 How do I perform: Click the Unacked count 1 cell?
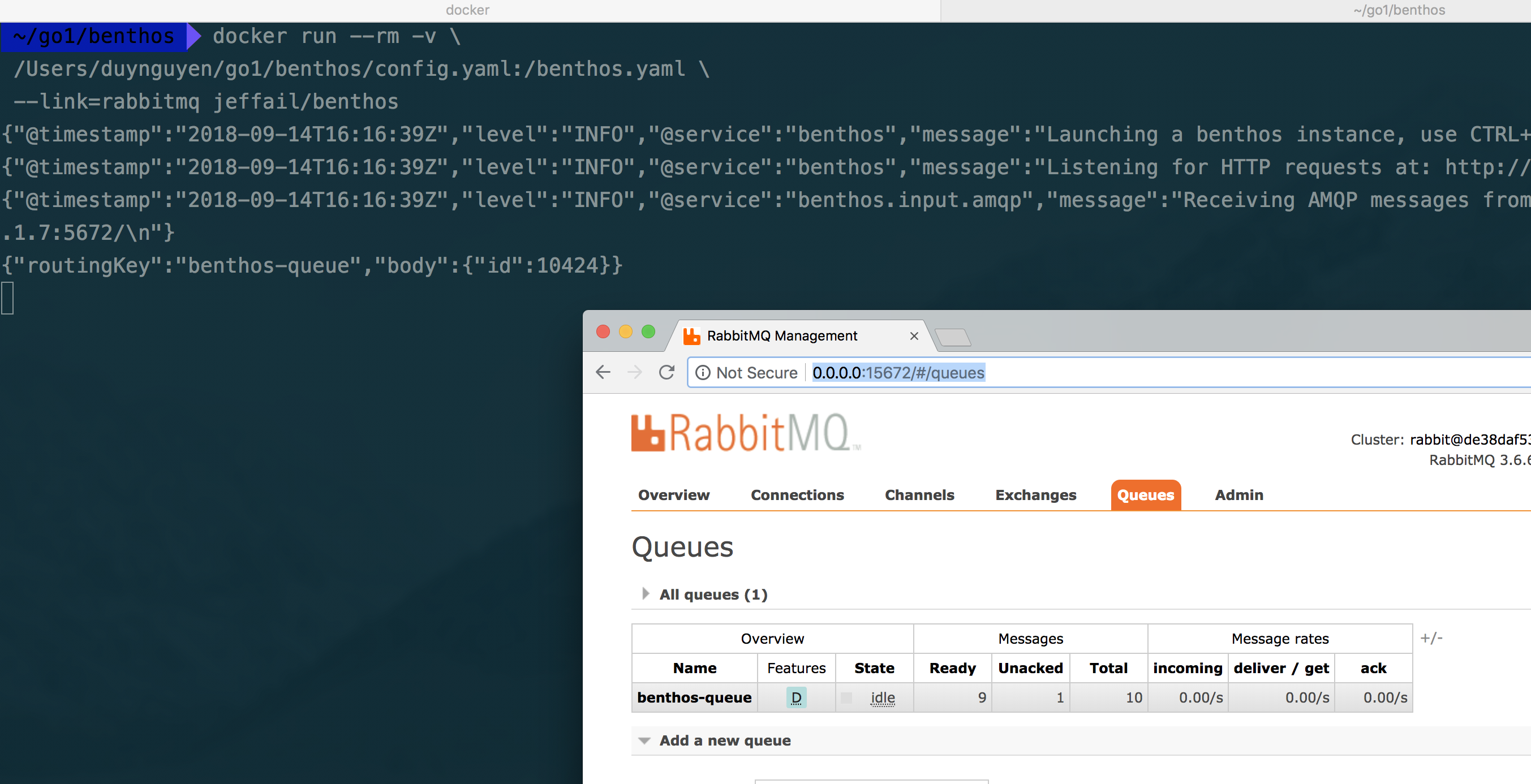[x=1030, y=697]
